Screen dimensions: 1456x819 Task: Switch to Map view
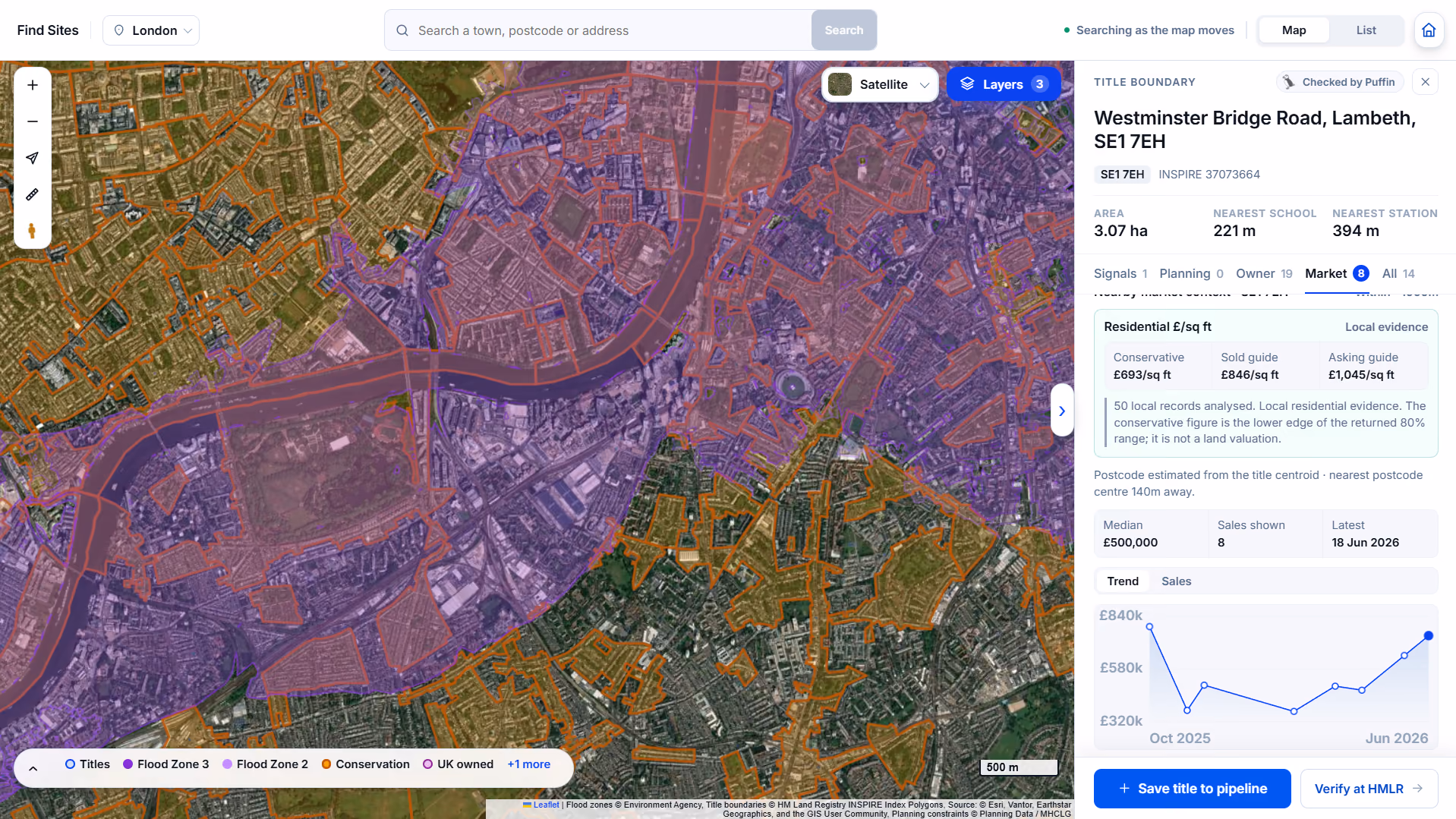pos(1294,30)
